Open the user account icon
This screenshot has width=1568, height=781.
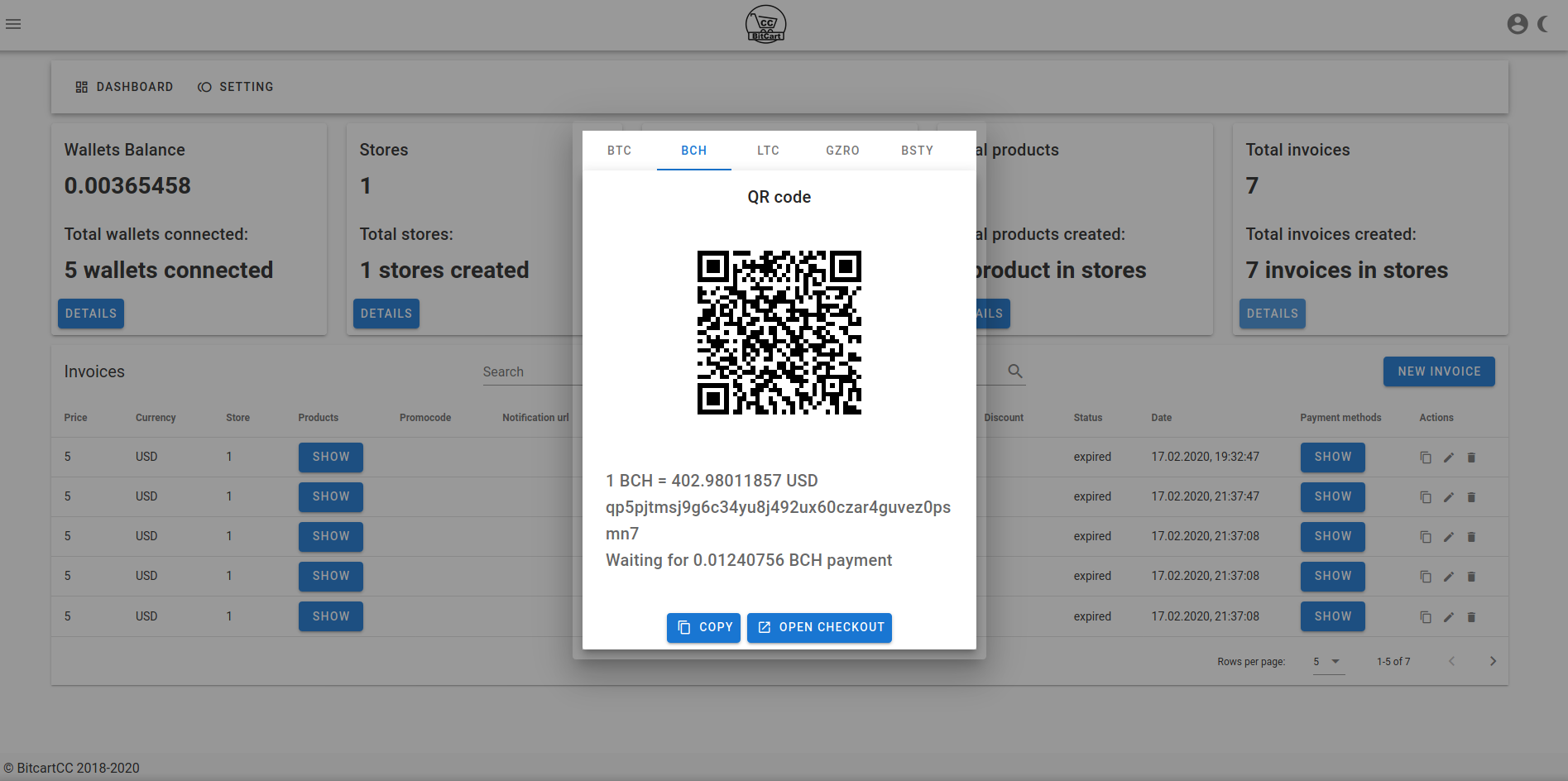(x=1517, y=24)
